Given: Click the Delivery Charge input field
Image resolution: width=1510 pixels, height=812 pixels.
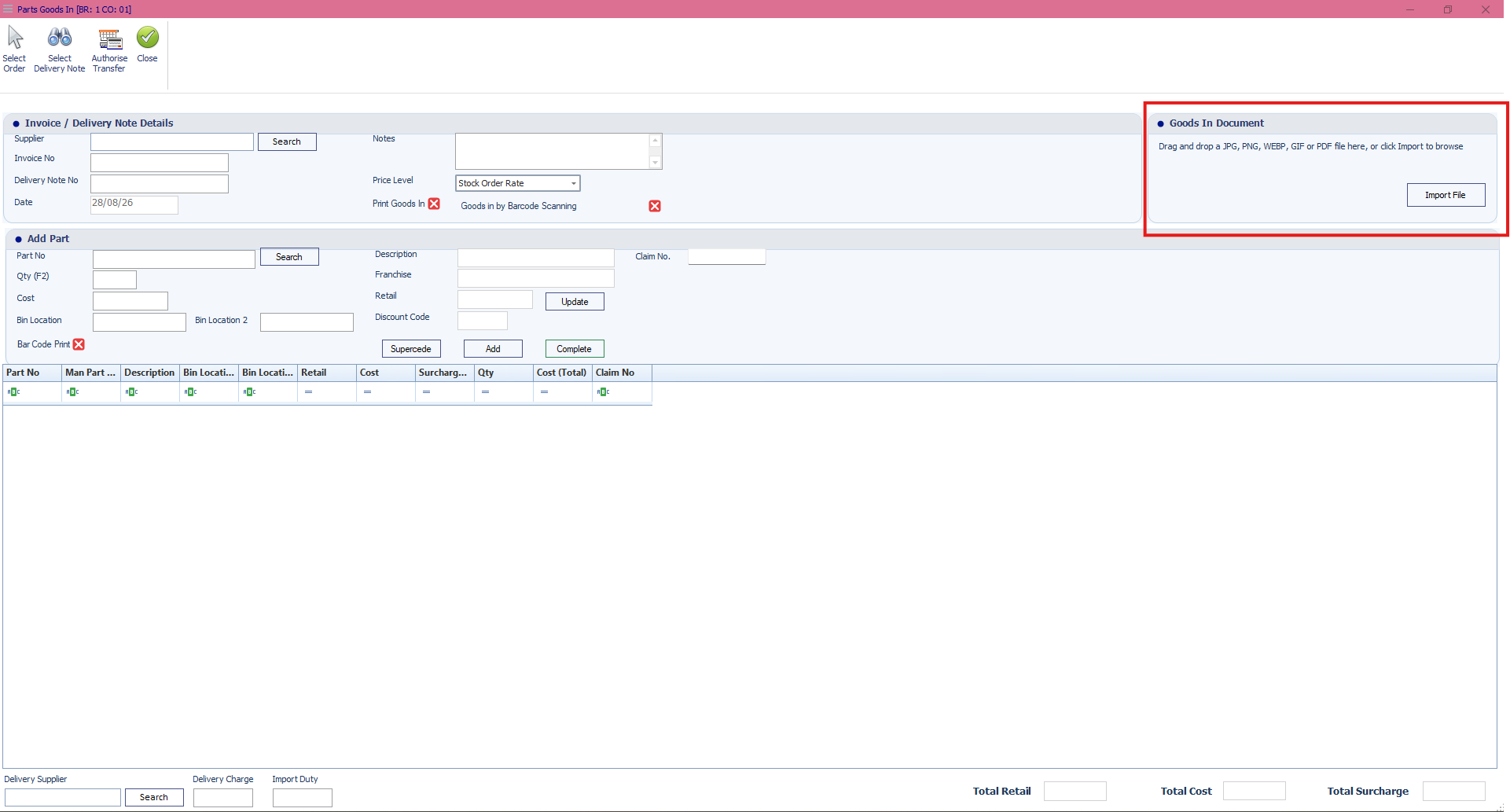Looking at the screenshot, I should (223, 798).
